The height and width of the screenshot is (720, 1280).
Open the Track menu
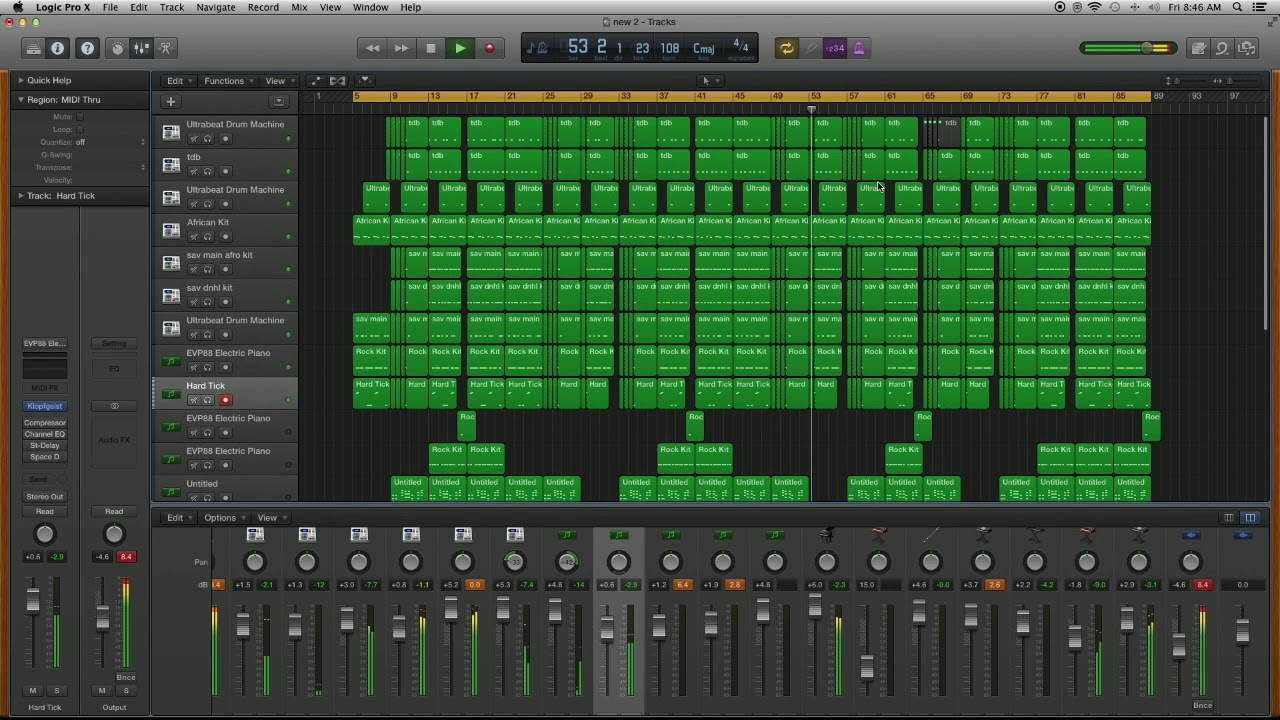(x=172, y=7)
